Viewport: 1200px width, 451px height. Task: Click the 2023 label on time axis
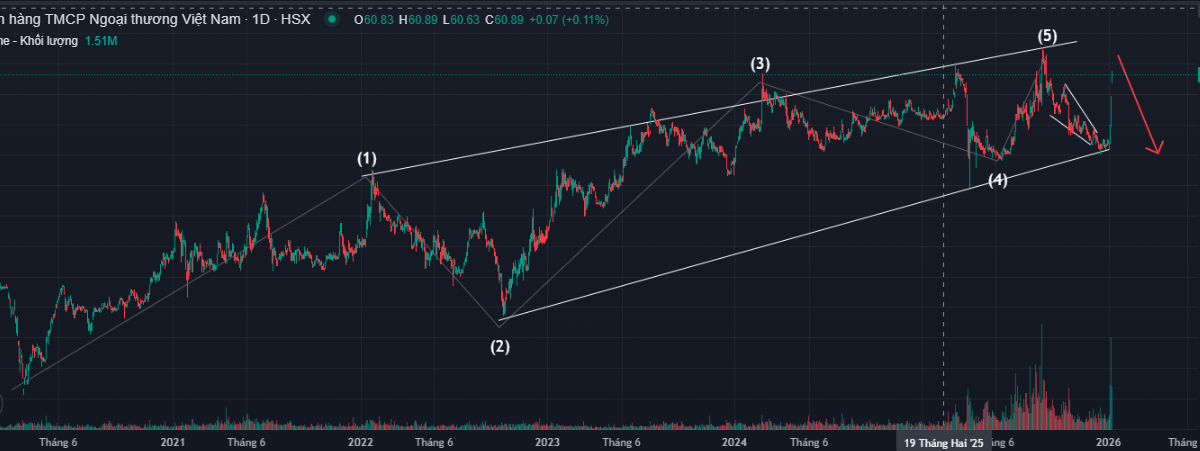click(x=547, y=442)
